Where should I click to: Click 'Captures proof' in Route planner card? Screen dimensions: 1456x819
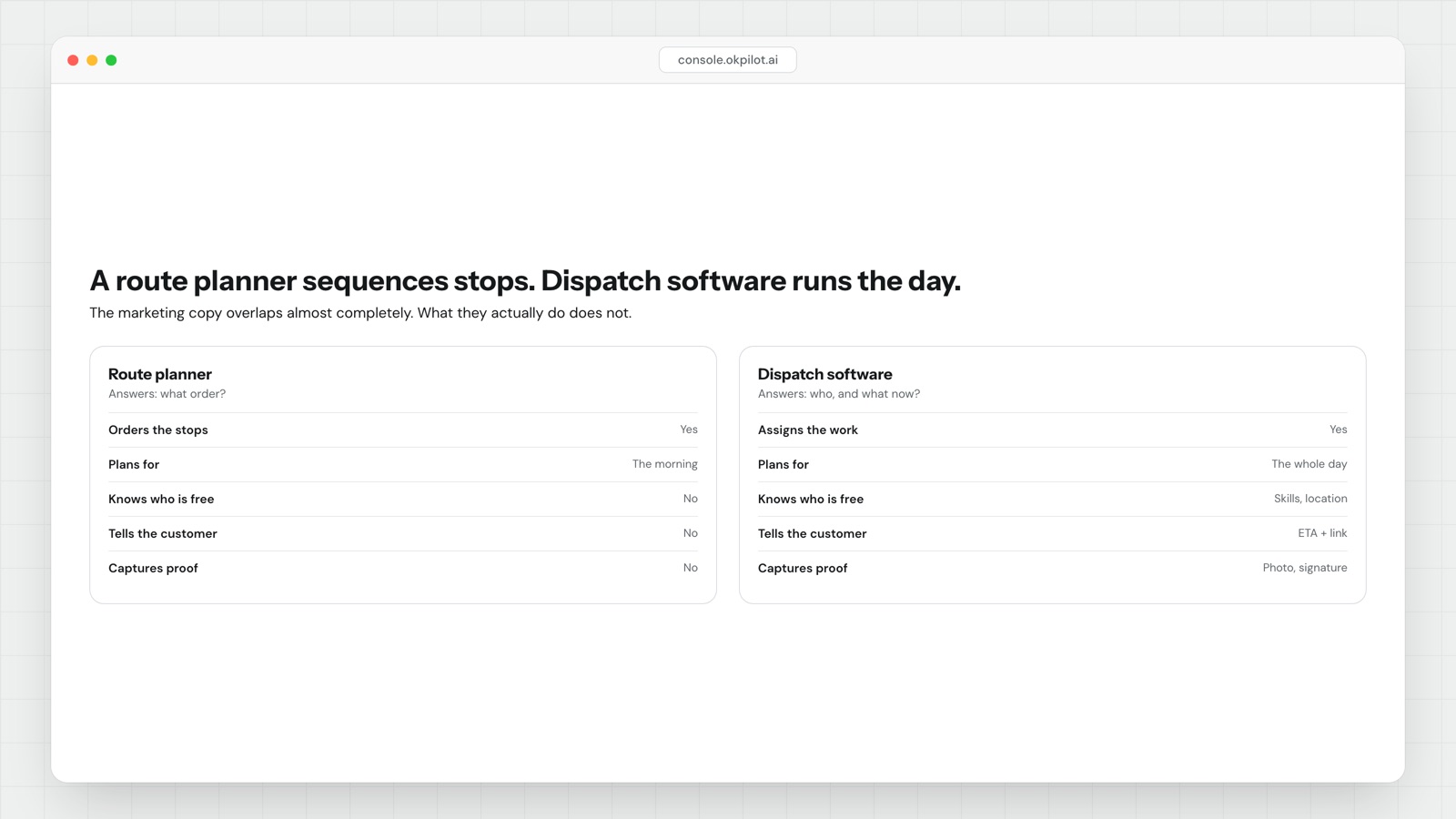[153, 569]
